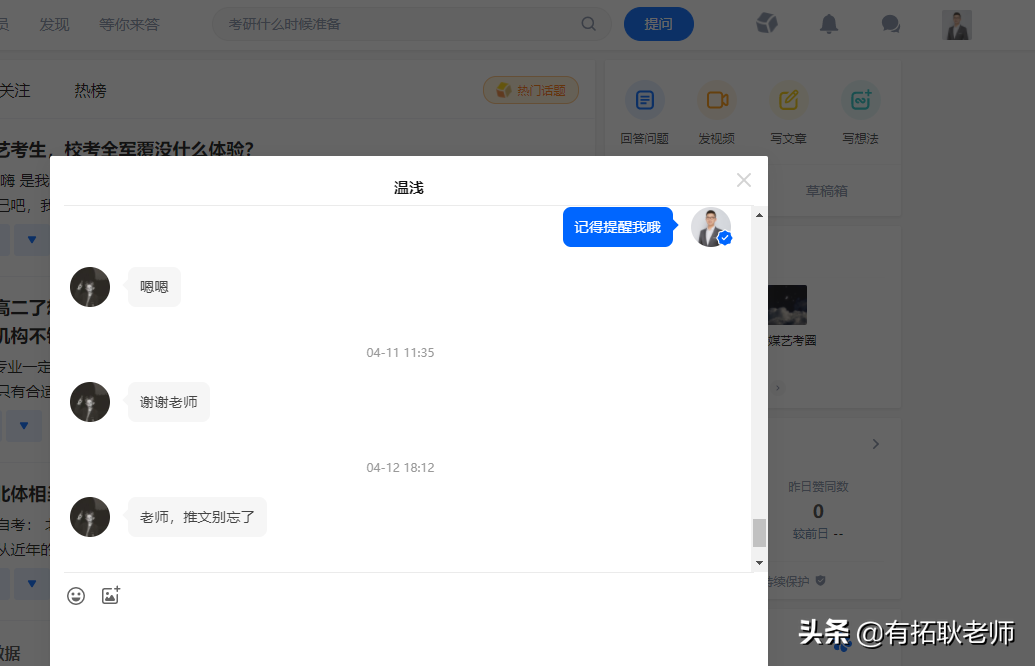This screenshot has height=666, width=1035.
Task: Open messages via the chat bubble icon
Action: 890,23
